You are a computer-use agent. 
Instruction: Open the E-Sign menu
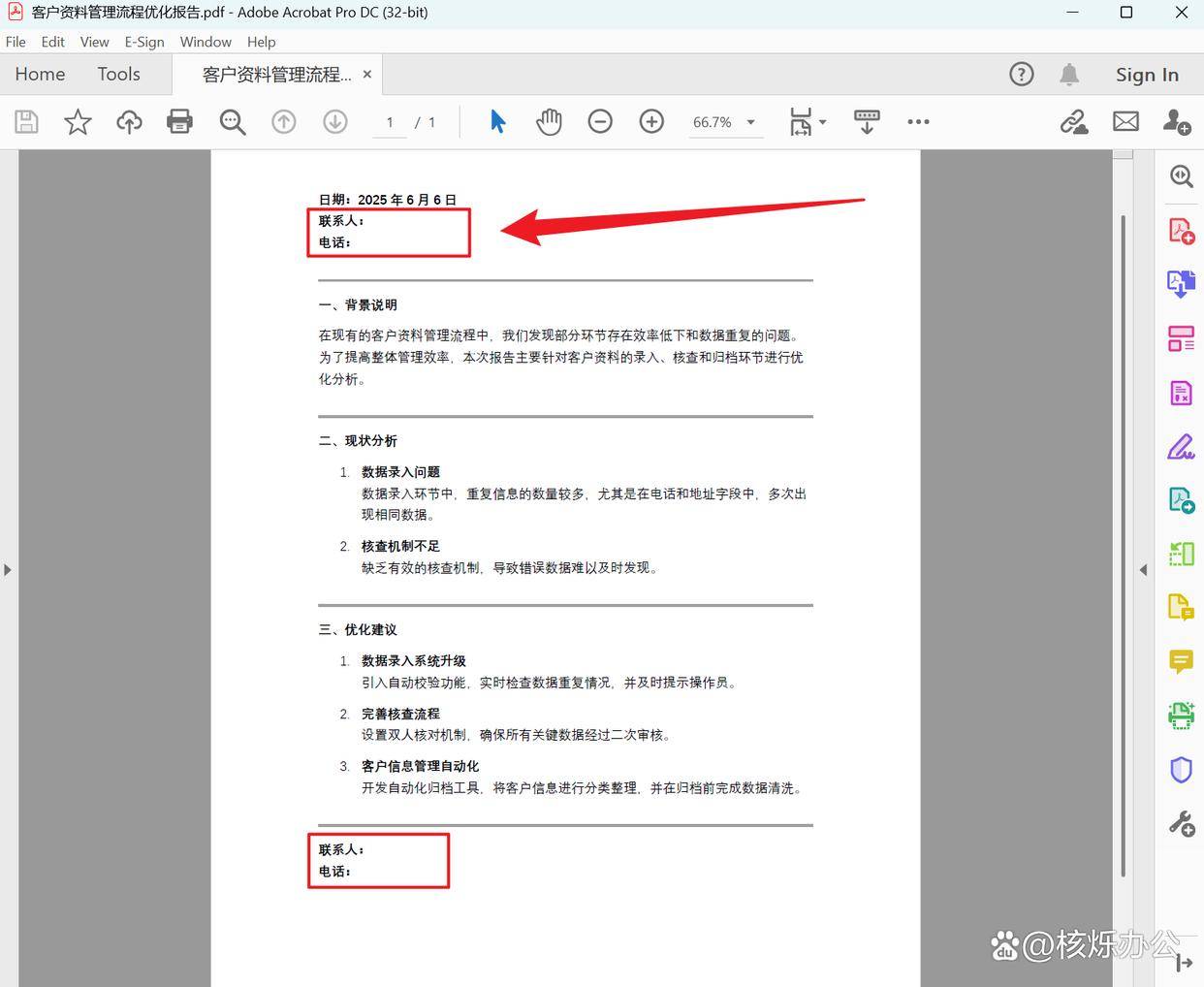144,42
